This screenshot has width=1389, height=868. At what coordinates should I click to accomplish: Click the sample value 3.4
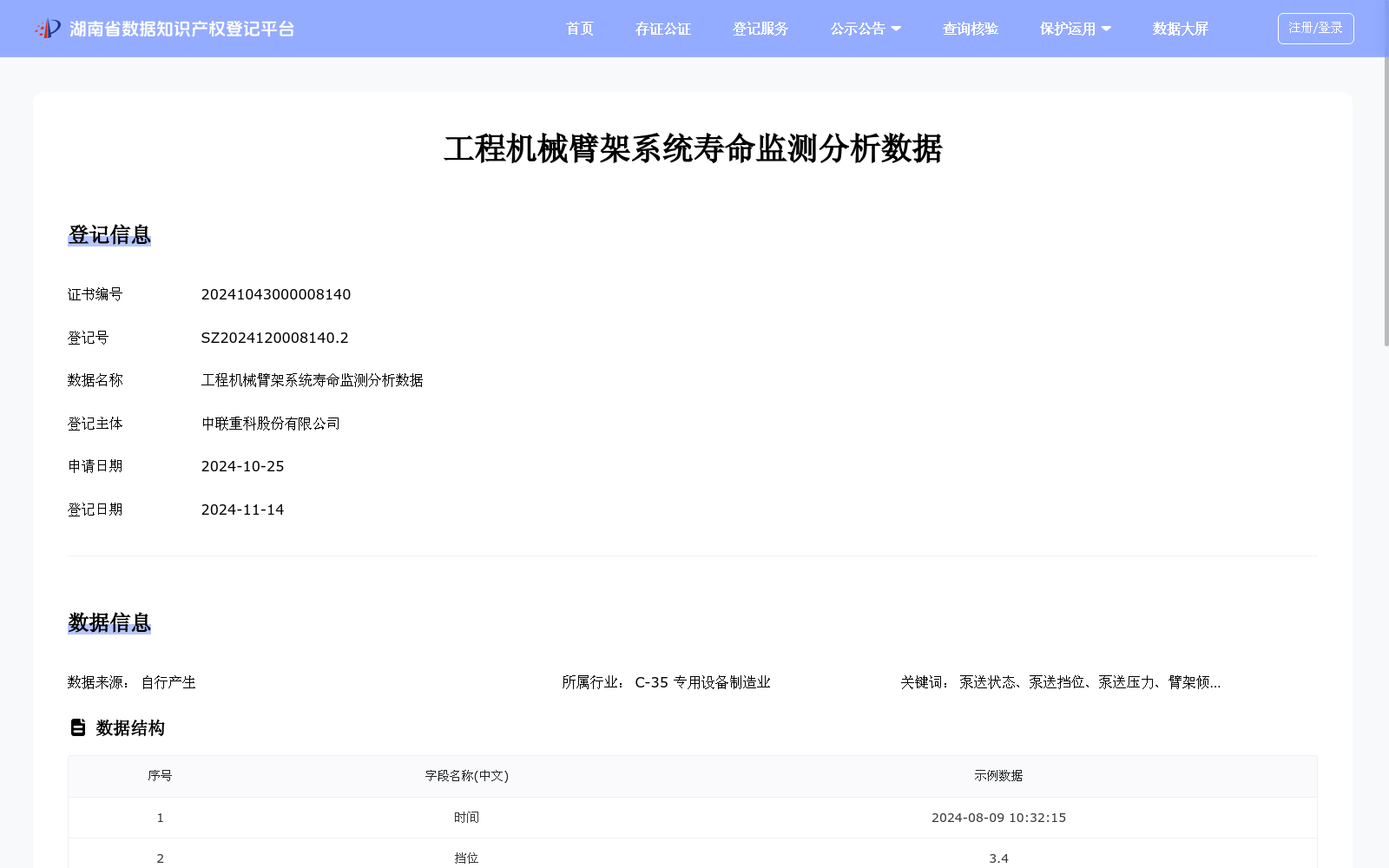click(x=998, y=858)
